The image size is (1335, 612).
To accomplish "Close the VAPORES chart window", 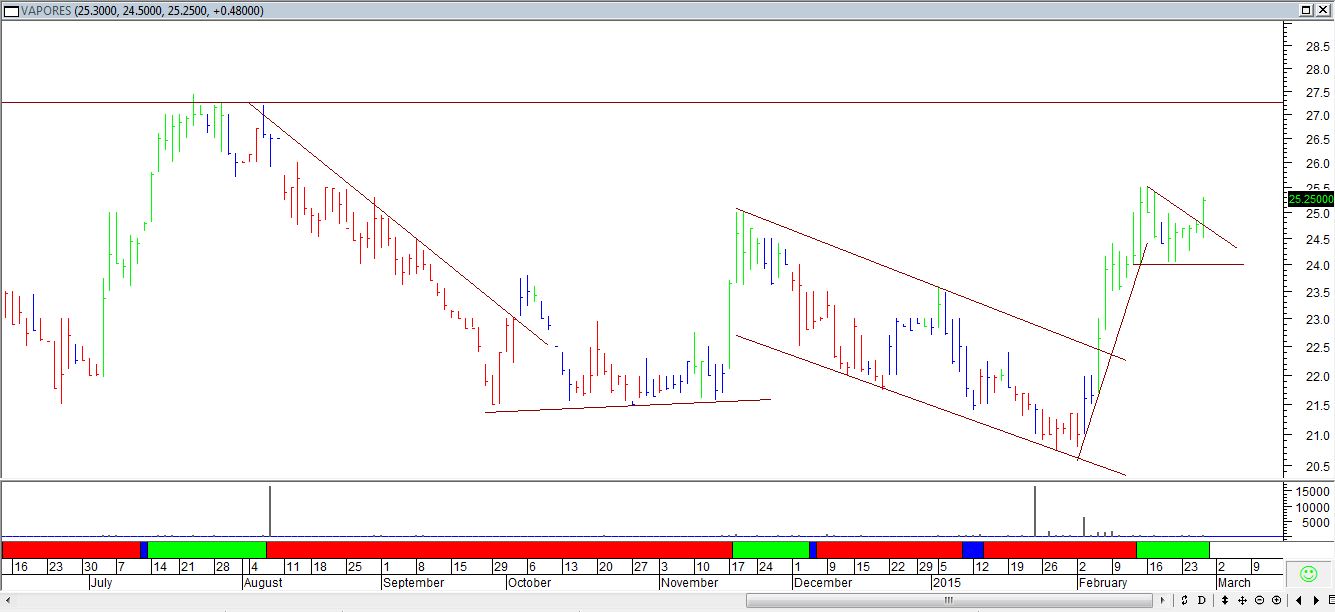I will [1324, 10].
